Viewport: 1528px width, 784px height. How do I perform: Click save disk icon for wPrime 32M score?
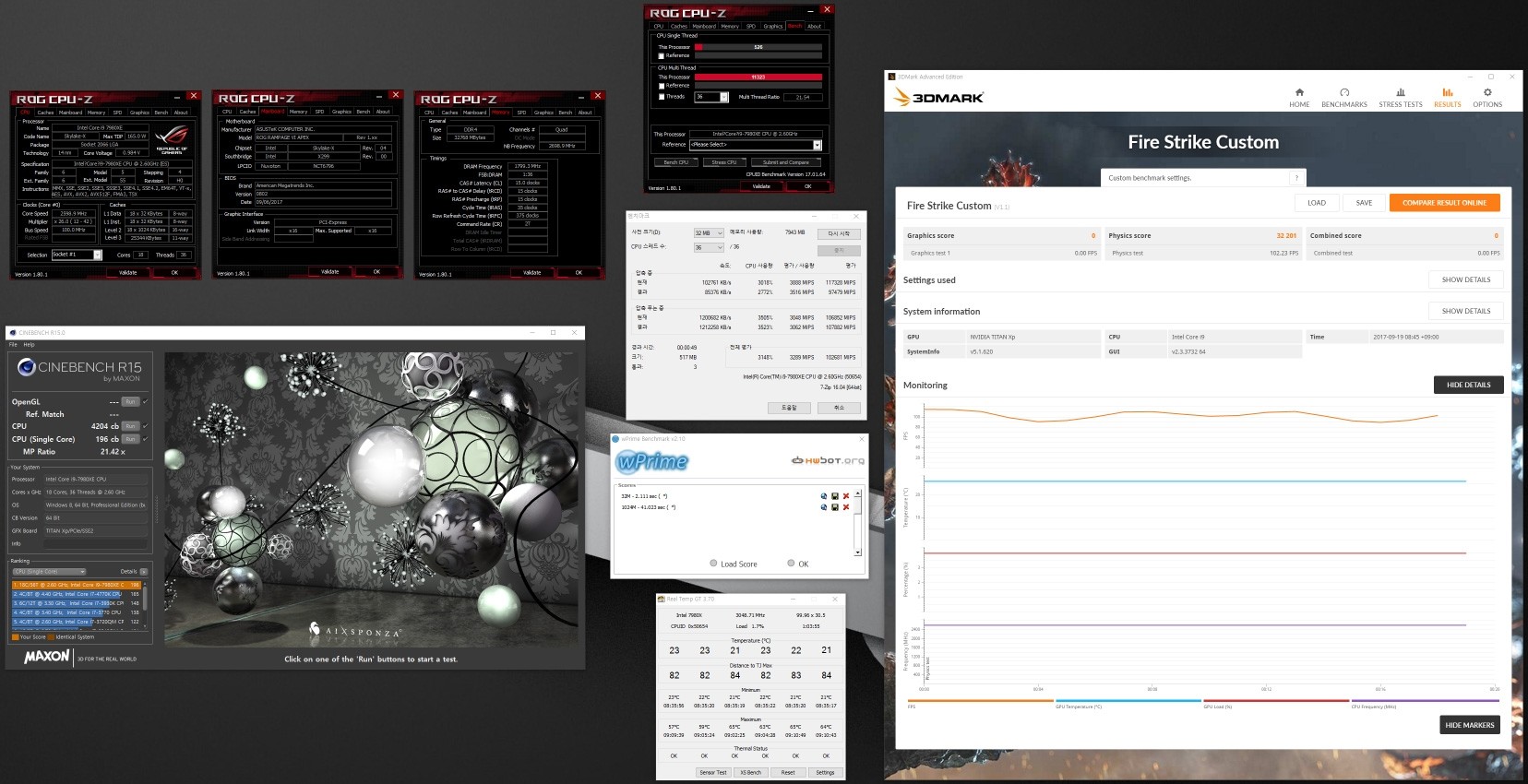tap(835, 496)
